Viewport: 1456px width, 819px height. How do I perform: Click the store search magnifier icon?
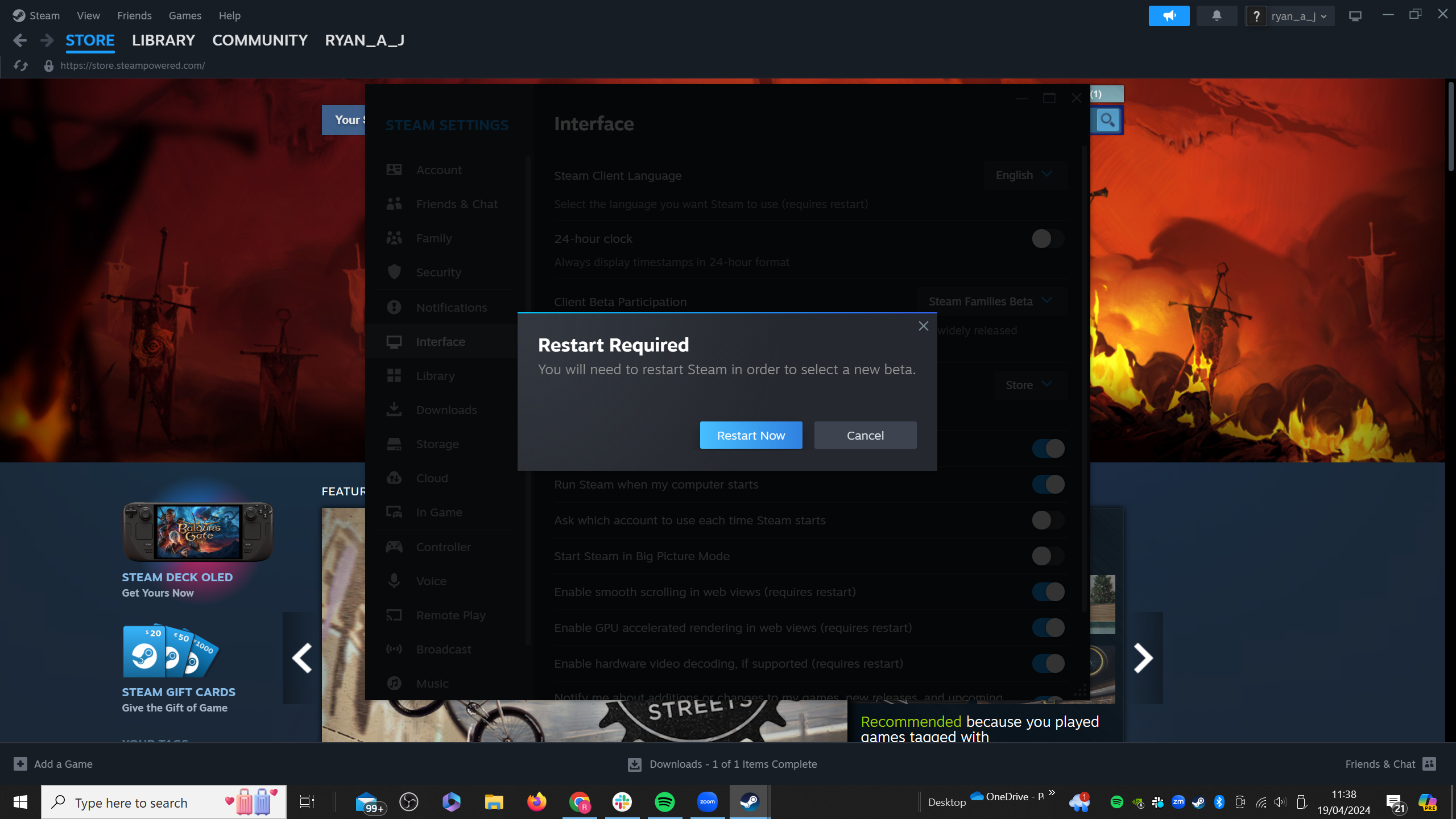tap(1107, 120)
